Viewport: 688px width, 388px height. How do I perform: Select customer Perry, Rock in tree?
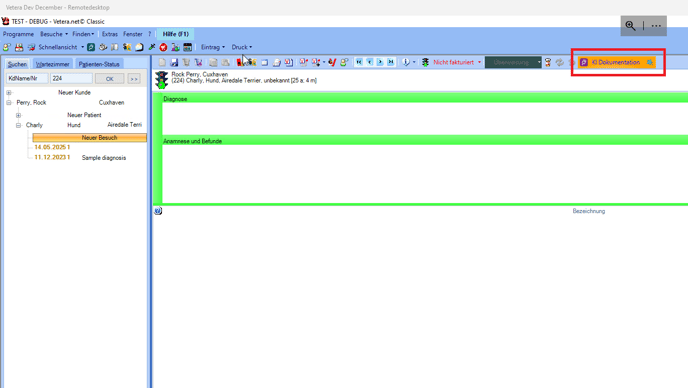31,102
